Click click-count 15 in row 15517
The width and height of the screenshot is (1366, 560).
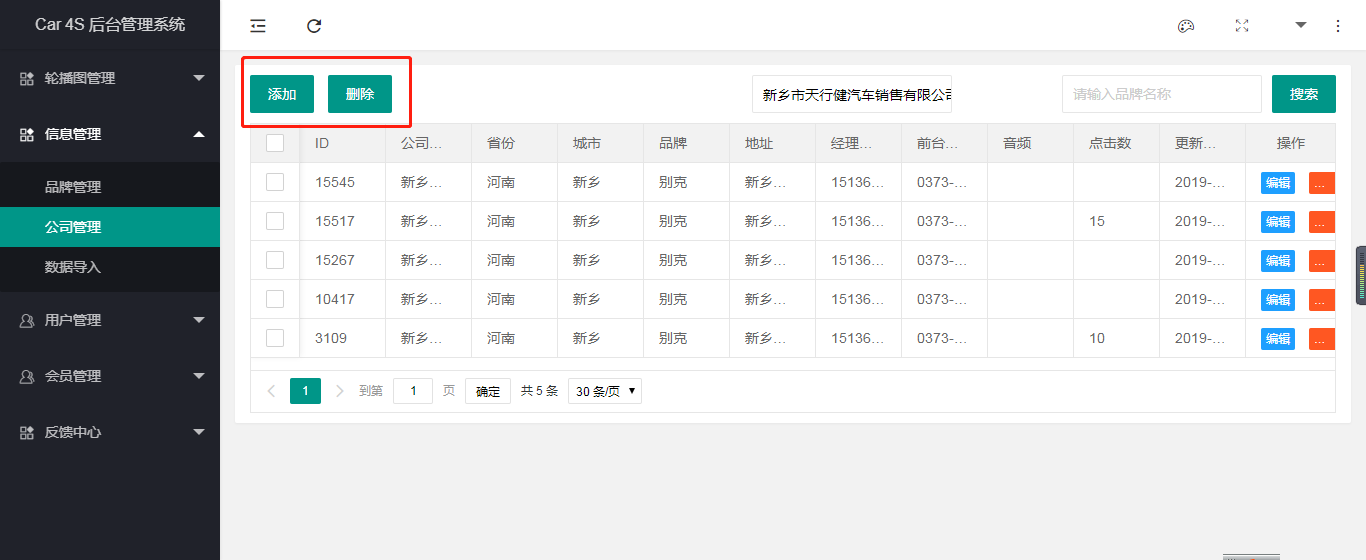tap(1097, 221)
